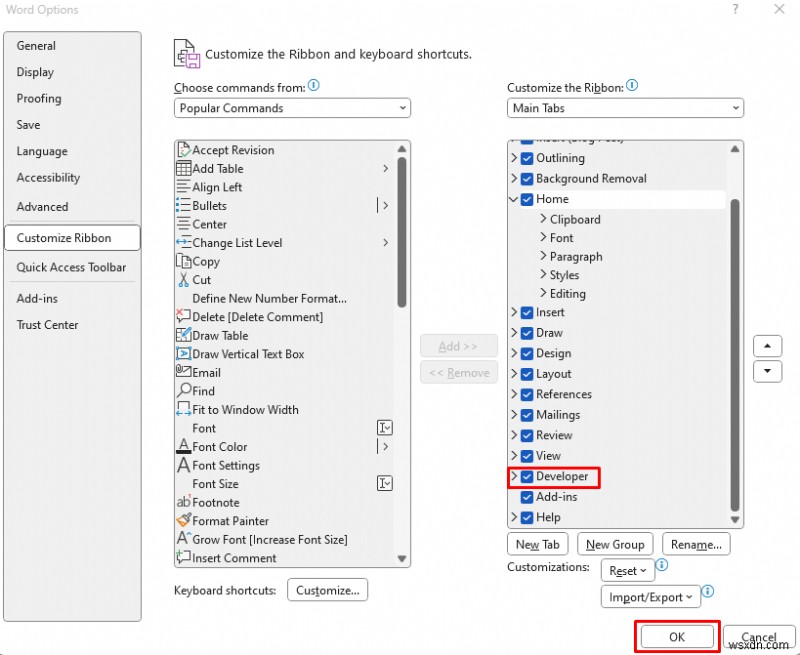Select the Format Painter brush icon
This screenshot has height=655, width=800.
click(x=183, y=520)
